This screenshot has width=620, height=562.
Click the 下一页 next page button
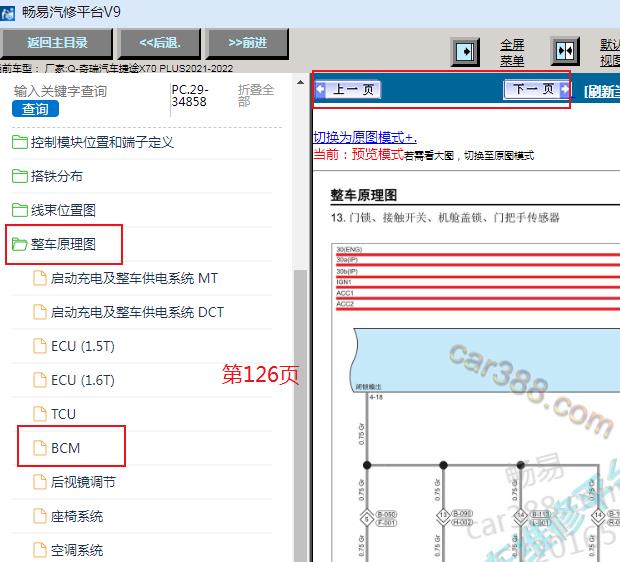(x=536, y=89)
